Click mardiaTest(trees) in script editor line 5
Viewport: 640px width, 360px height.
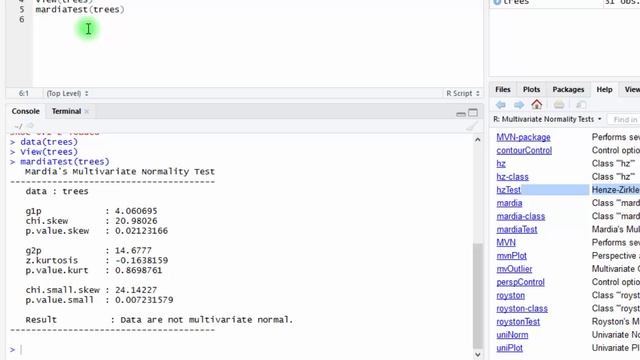coord(80,9)
